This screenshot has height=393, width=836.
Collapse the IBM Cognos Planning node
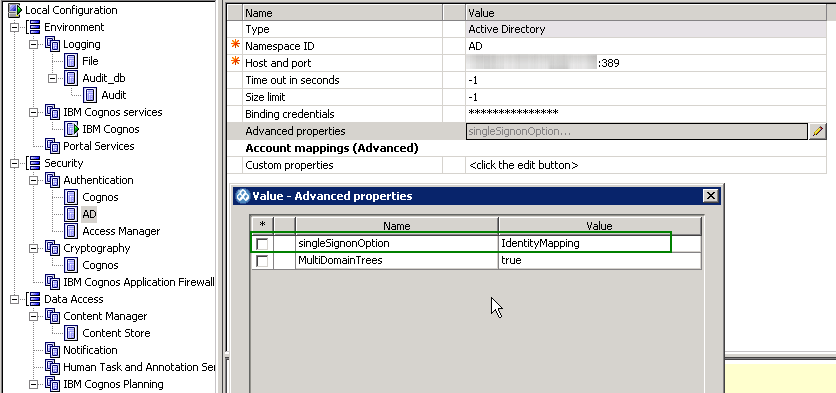(34, 384)
